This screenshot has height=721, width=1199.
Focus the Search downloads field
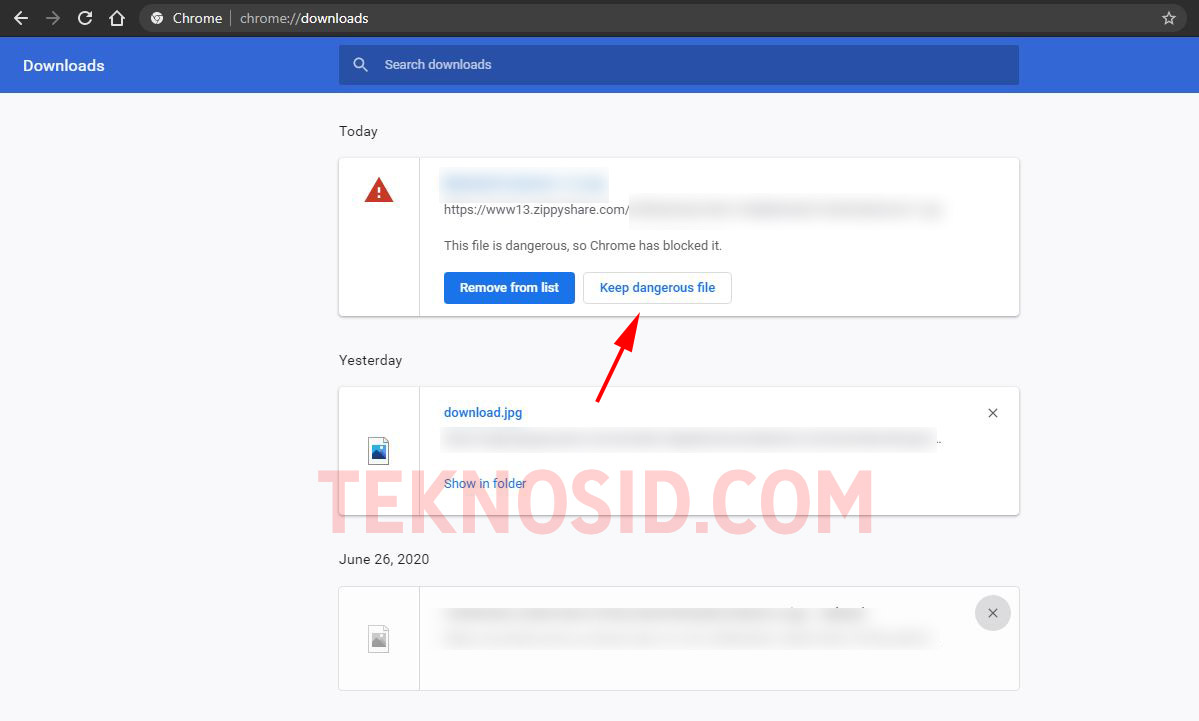pos(679,65)
